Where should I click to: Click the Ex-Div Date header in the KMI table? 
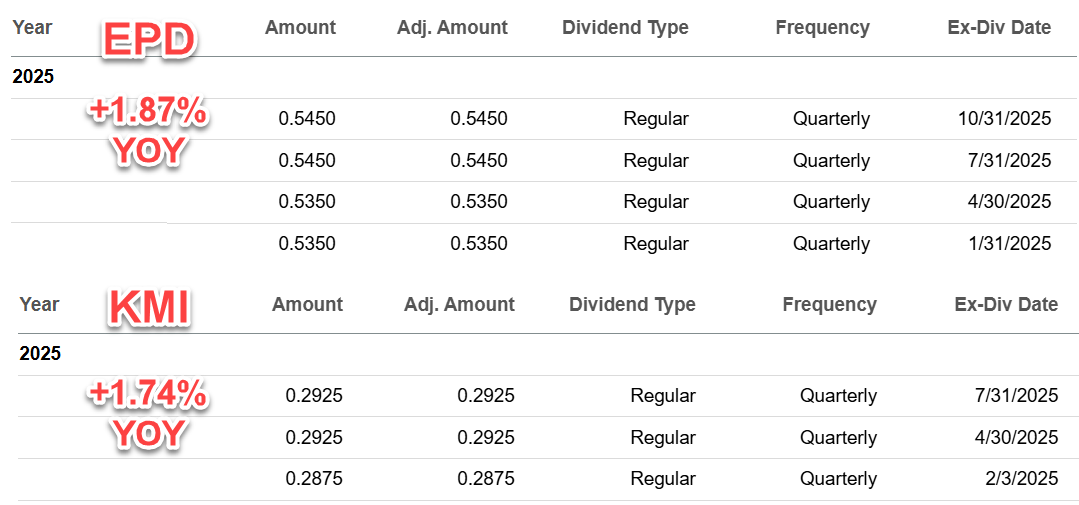coord(1006,304)
